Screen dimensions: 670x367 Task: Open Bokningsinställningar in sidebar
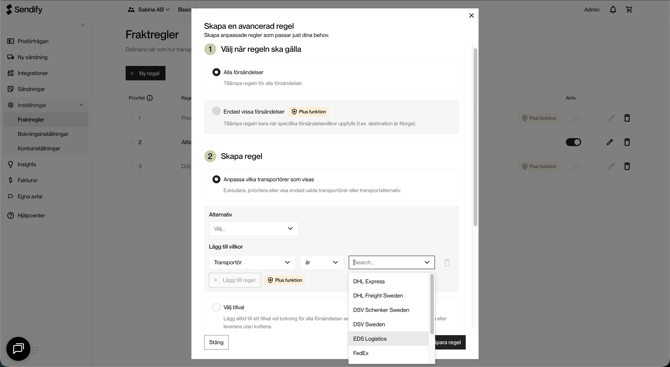[46, 134]
